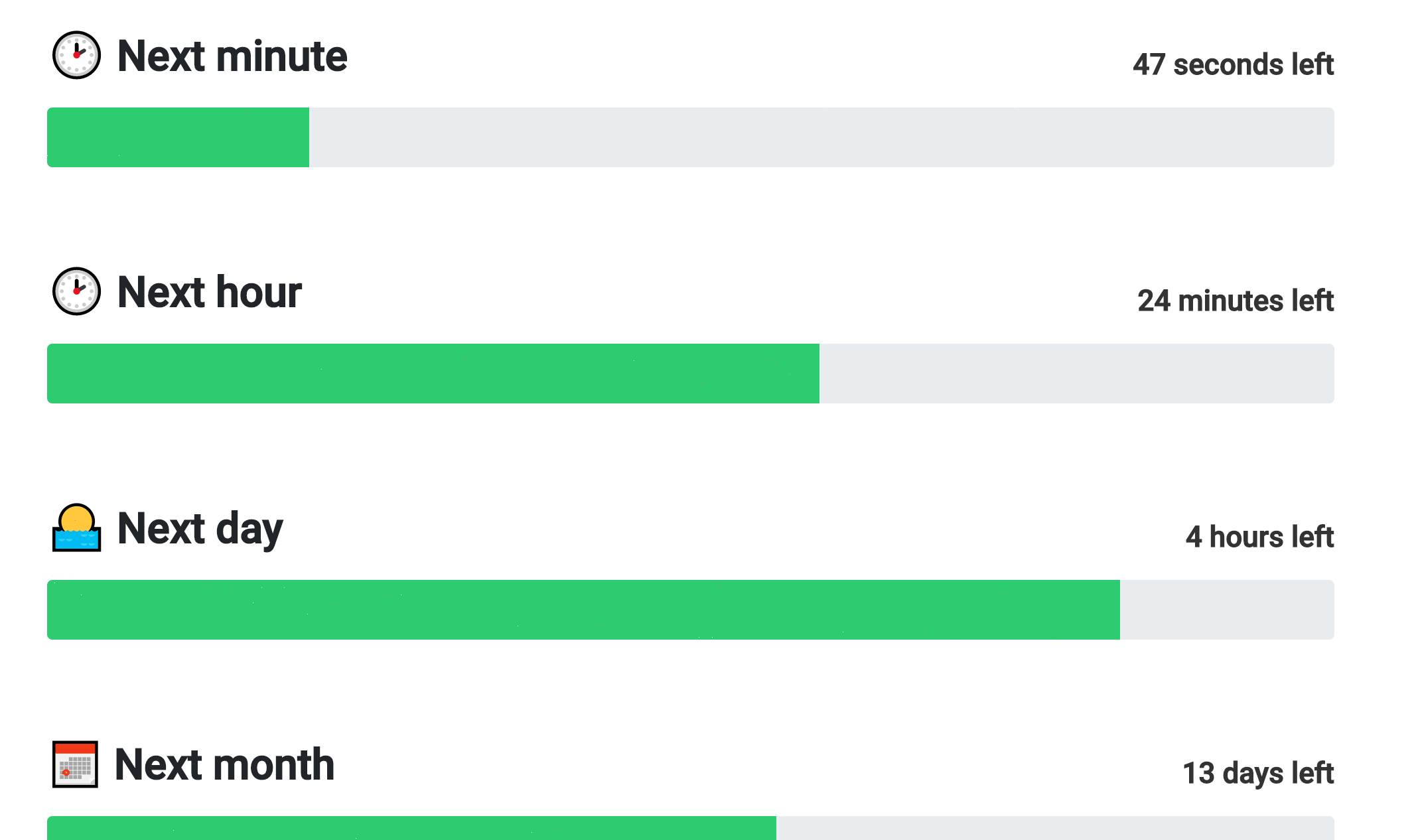Click the clock icon beside Next minute
Viewport: 1416px width, 840px height.
tap(76, 55)
